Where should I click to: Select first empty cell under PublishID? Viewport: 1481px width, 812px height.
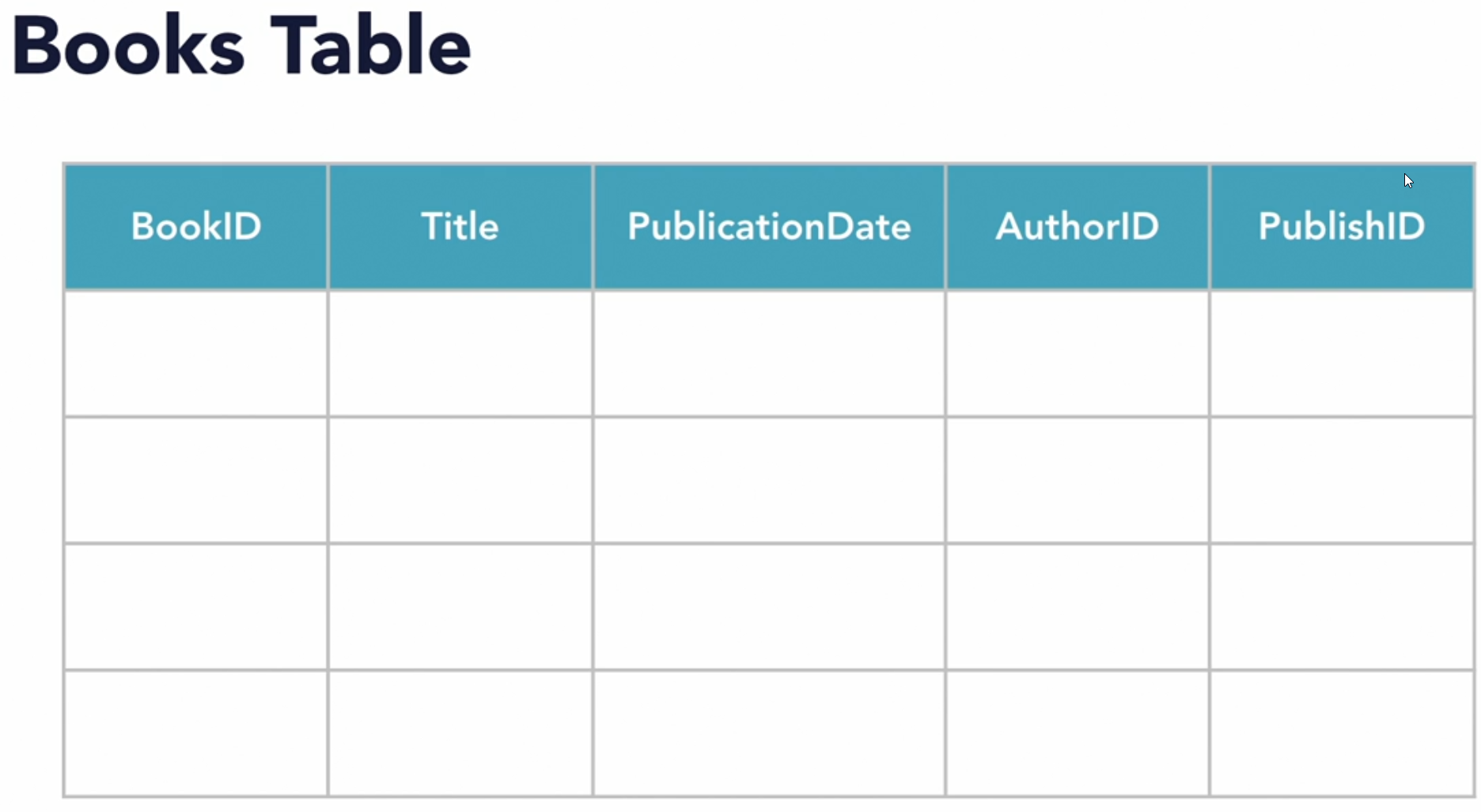coord(1342,353)
